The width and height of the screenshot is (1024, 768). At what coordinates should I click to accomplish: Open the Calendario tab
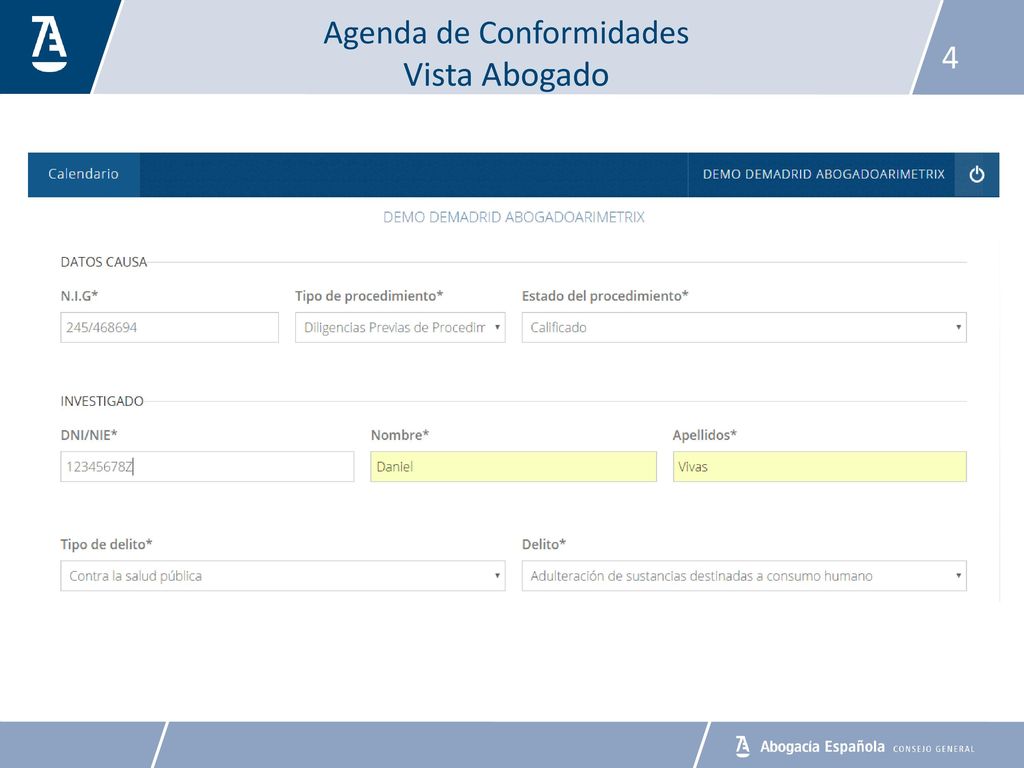84,174
